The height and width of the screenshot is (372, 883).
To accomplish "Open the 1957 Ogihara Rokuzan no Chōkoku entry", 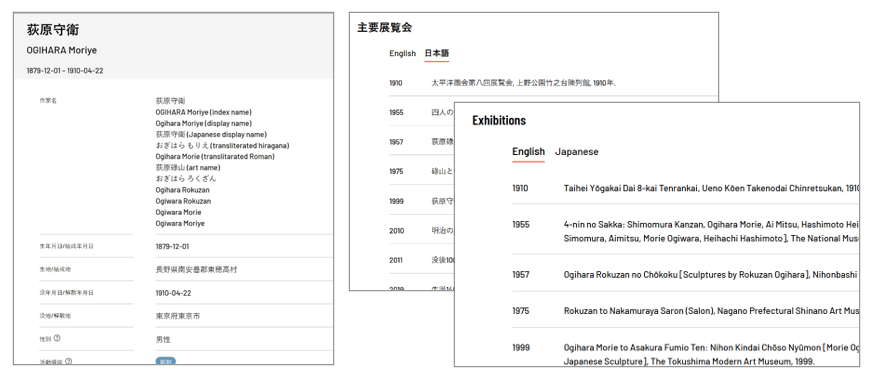I will point(685,275).
